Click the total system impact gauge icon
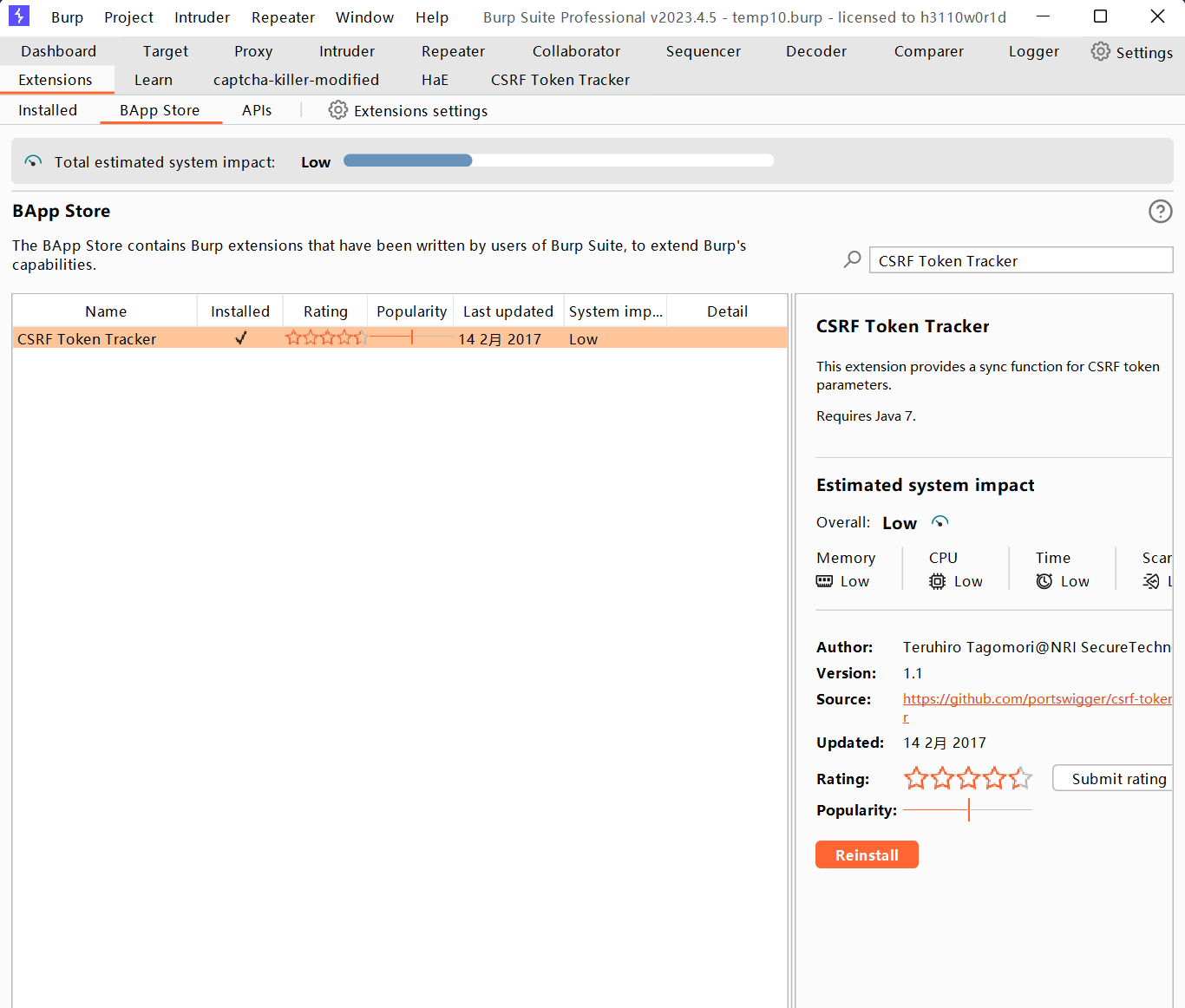1185x1008 pixels. pyautogui.click(x=33, y=161)
